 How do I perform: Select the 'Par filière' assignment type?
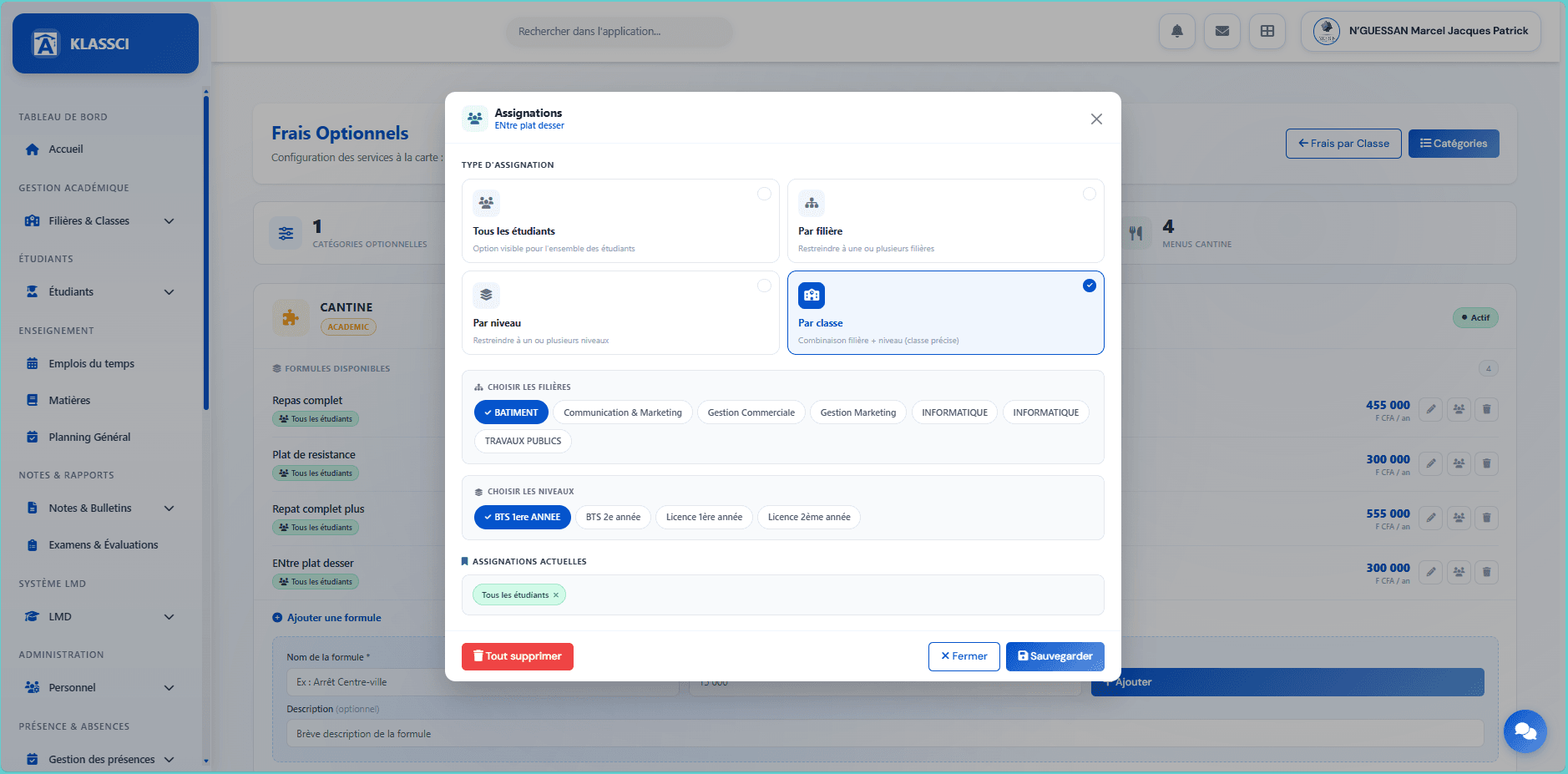coord(945,221)
